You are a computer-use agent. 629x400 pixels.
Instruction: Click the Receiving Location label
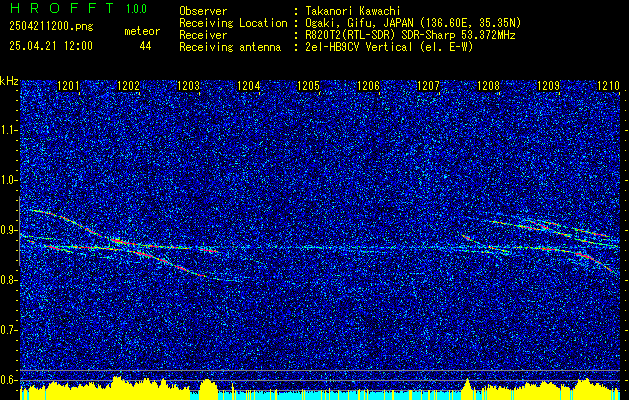pyautogui.click(x=233, y=23)
